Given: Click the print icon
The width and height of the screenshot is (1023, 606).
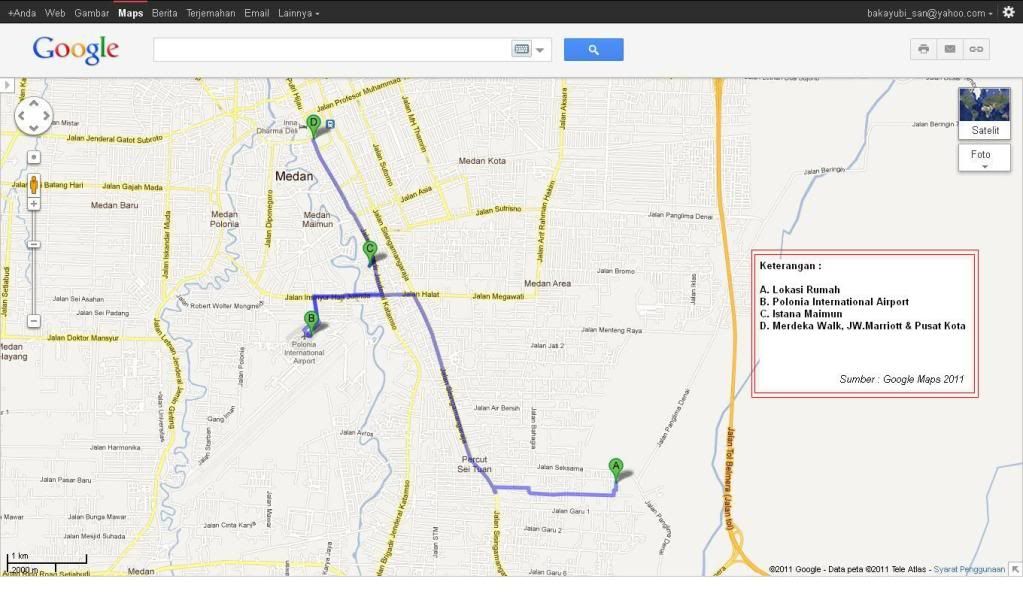Looking at the screenshot, I should (x=923, y=49).
